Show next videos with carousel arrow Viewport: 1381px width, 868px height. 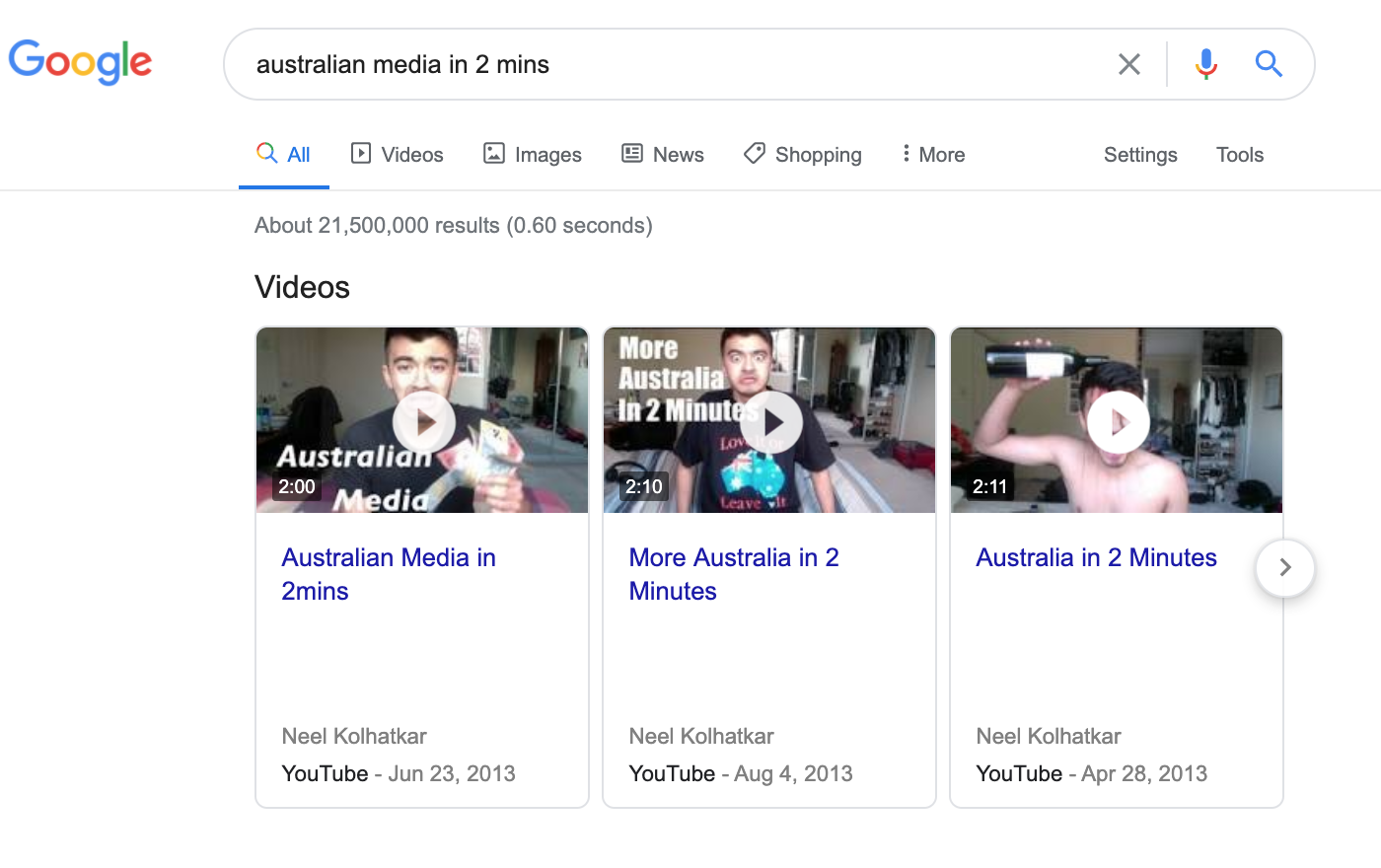click(1284, 568)
